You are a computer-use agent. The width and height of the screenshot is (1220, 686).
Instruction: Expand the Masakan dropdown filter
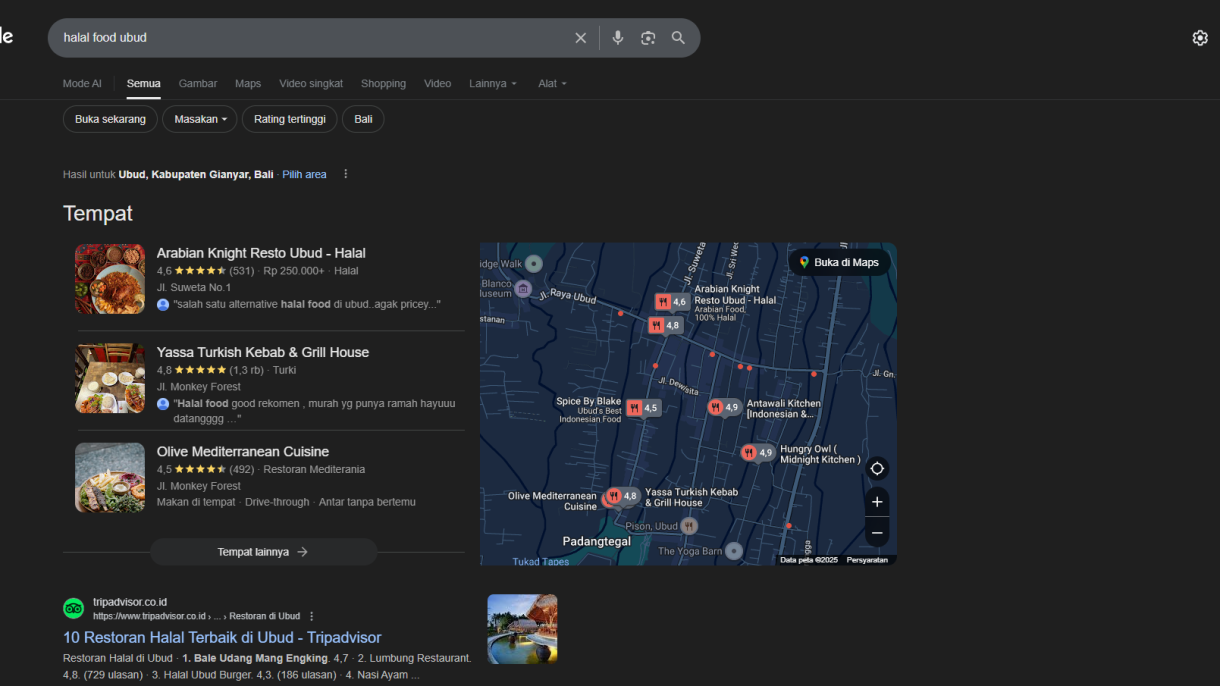point(200,119)
